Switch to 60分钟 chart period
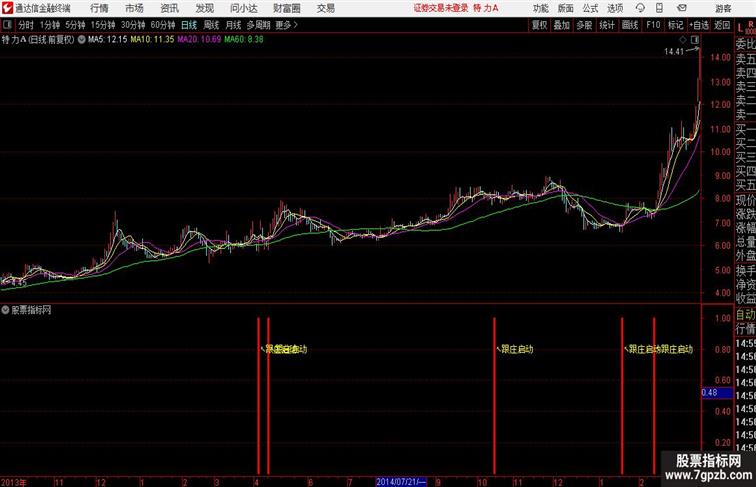This screenshot has height=487, width=756. [162, 25]
